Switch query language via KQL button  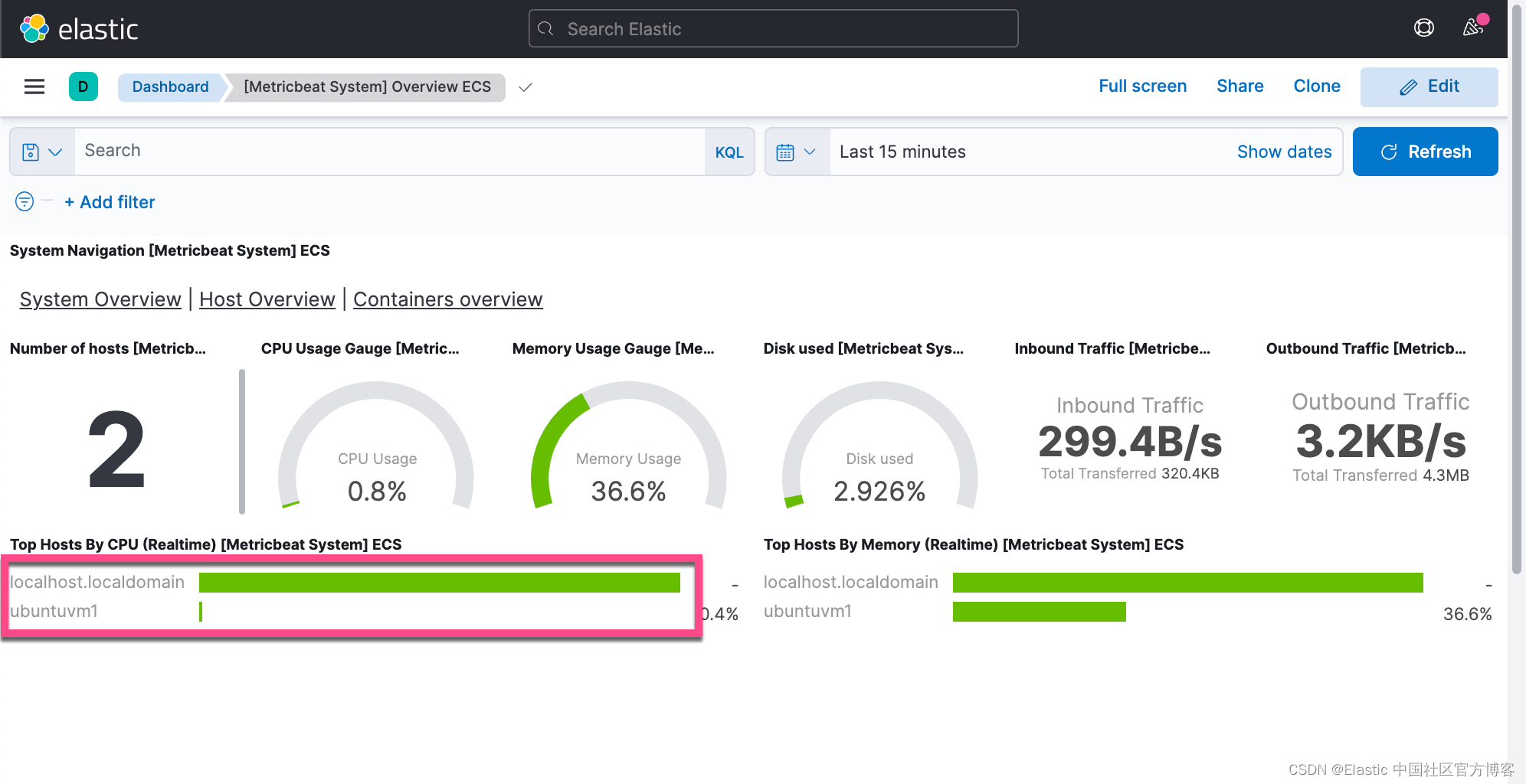729,152
